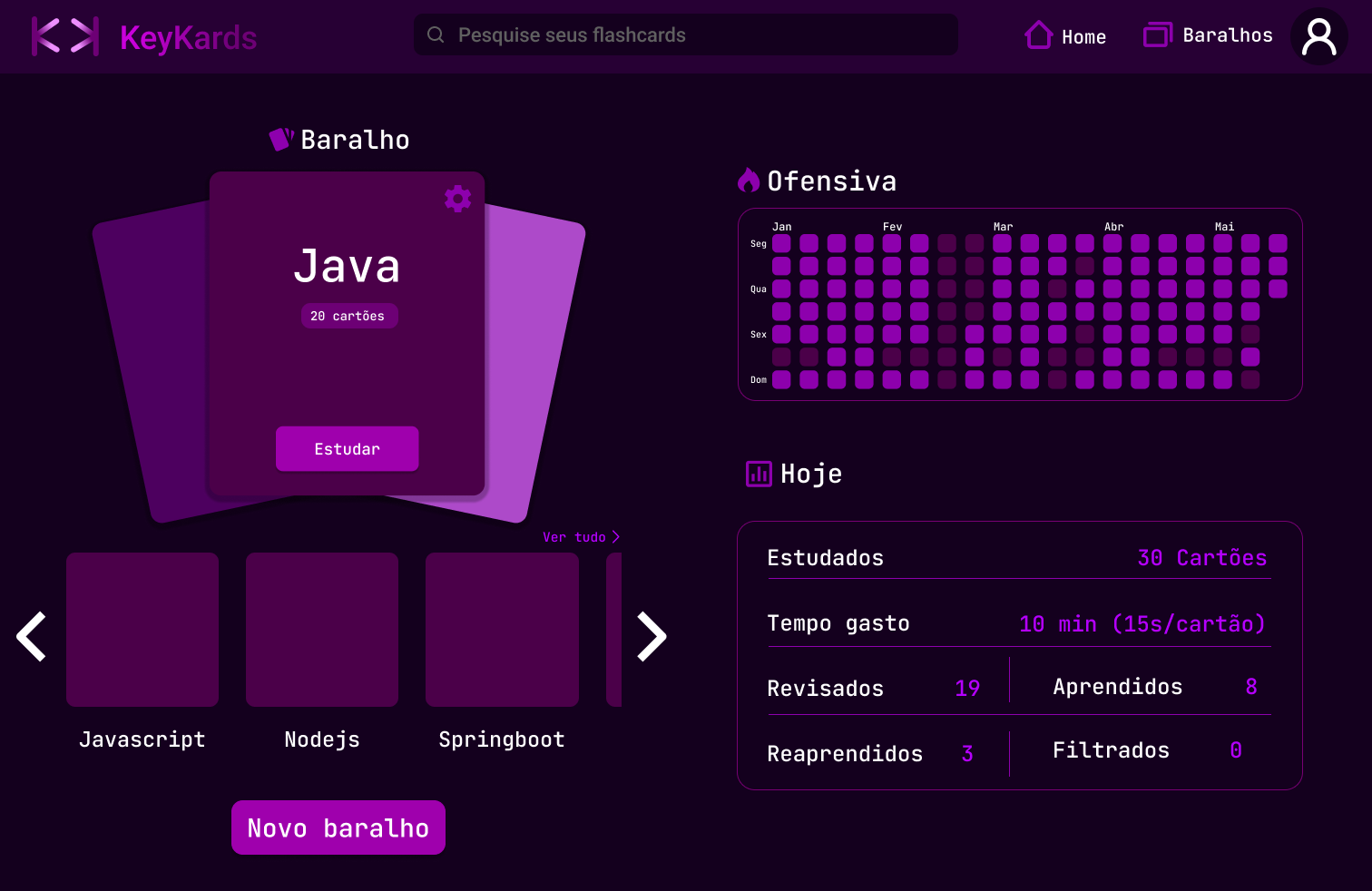Image resolution: width=1372 pixels, height=891 pixels.
Task: Create a deck with Novo baralho
Action: coord(338,827)
